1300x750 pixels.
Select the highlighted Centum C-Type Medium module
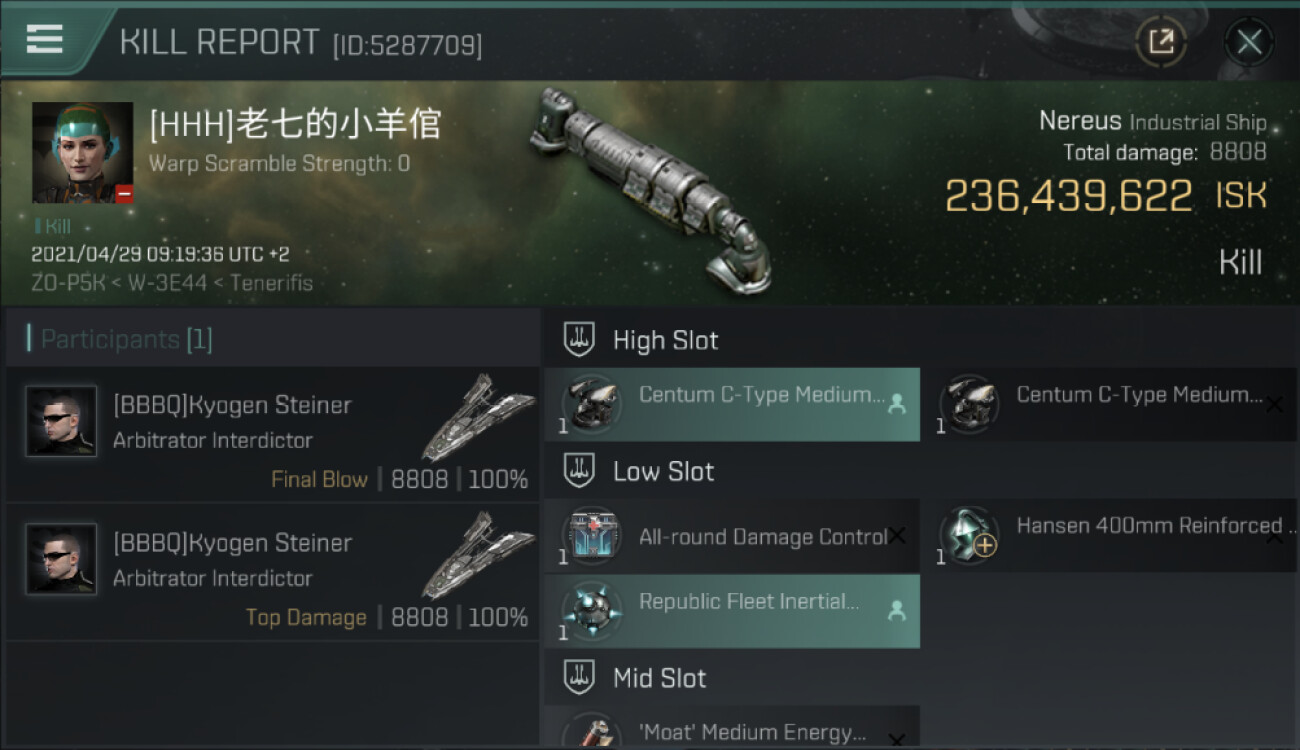pyautogui.click(x=732, y=404)
